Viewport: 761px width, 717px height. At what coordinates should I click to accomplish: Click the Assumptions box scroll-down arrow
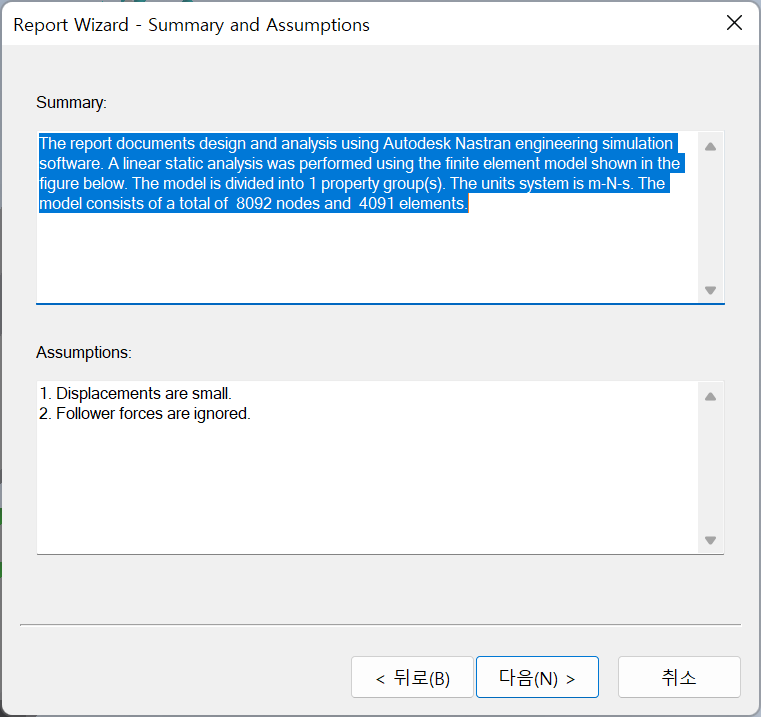[710, 540]
